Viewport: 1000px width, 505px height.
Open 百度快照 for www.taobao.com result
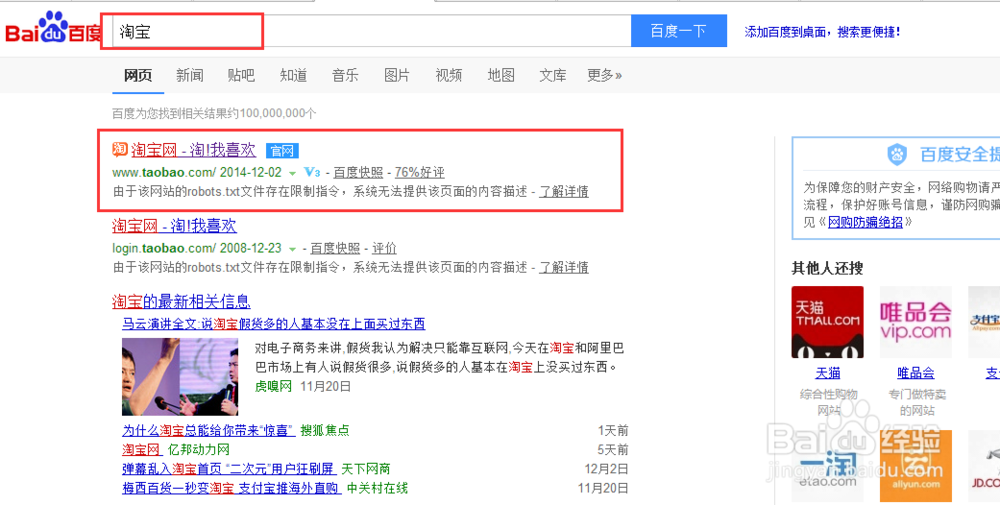tap(358, 173)
